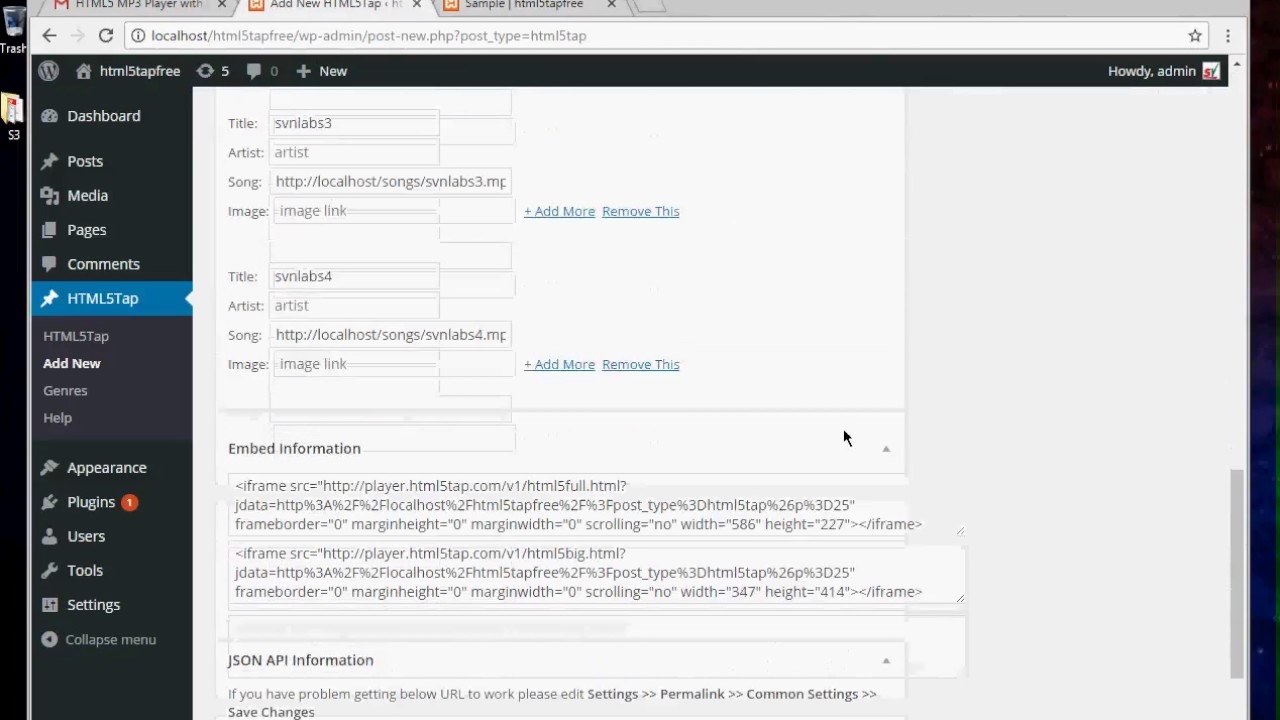Open Chrome three-dot menu

click(x=1228, y=36)
